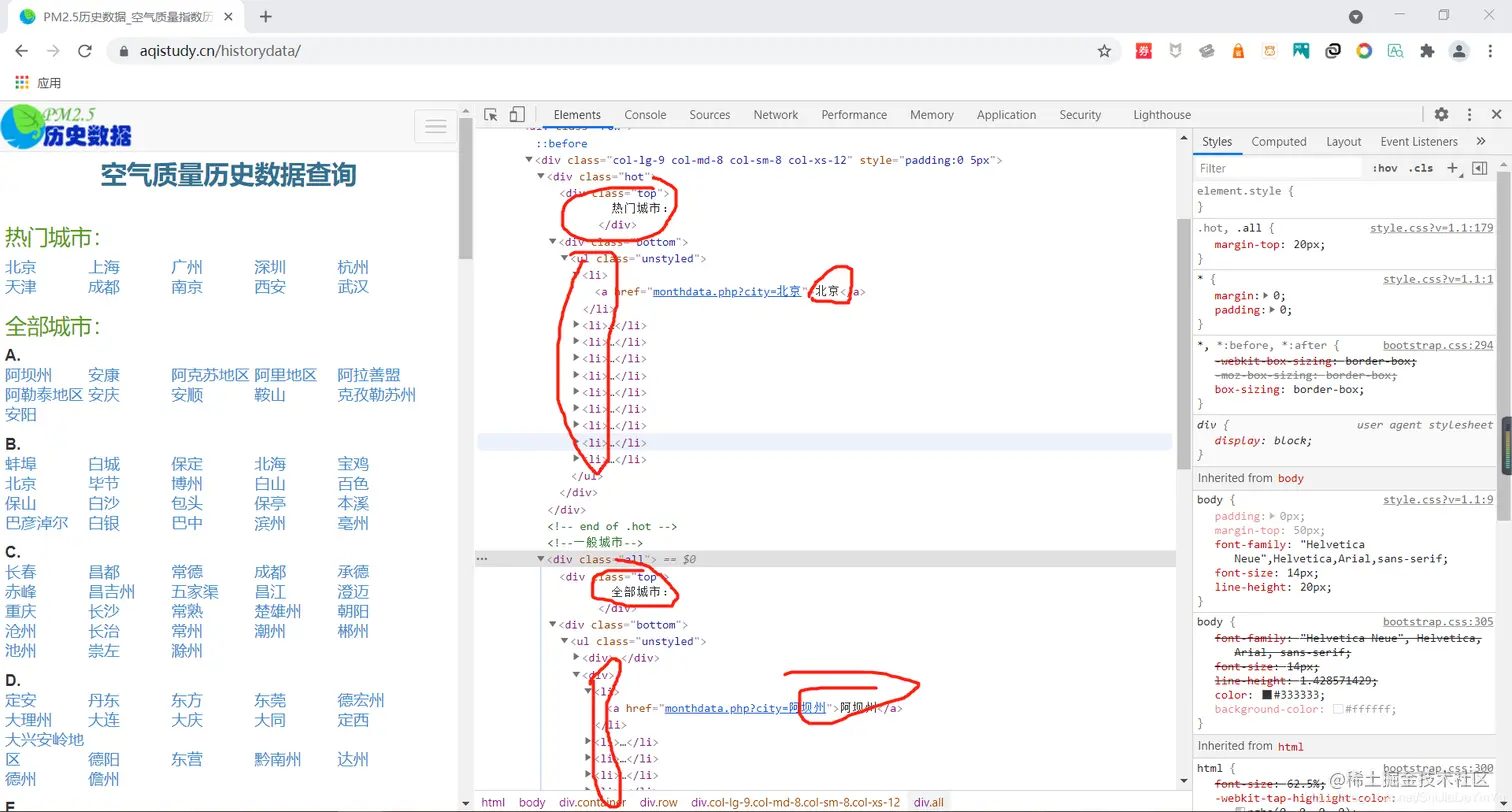
Task: Click the #ffffff background-color swatch
Action: click(1338, 709)
